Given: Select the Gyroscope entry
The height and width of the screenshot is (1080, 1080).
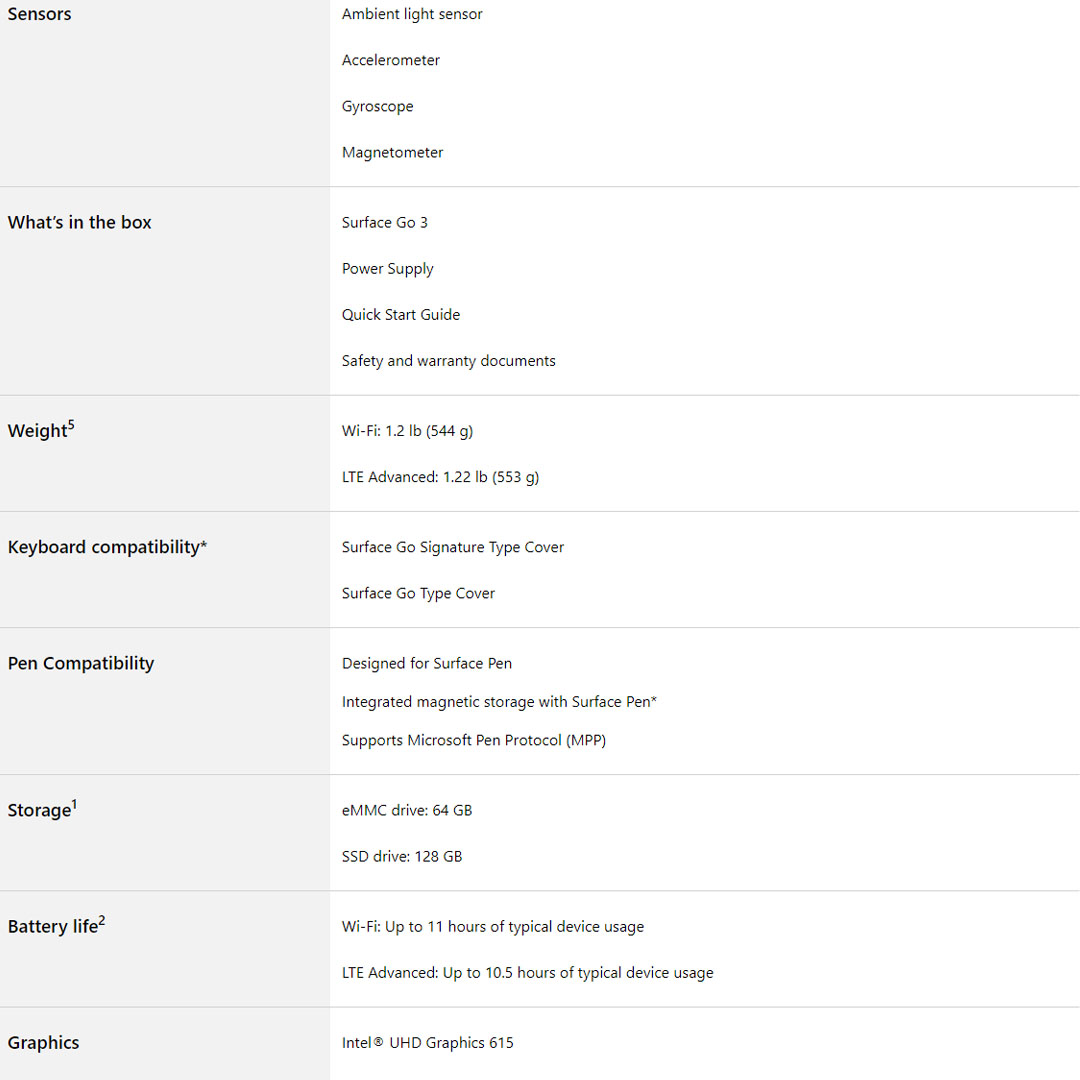Looking at the screenshot, I should pos(377,106).
